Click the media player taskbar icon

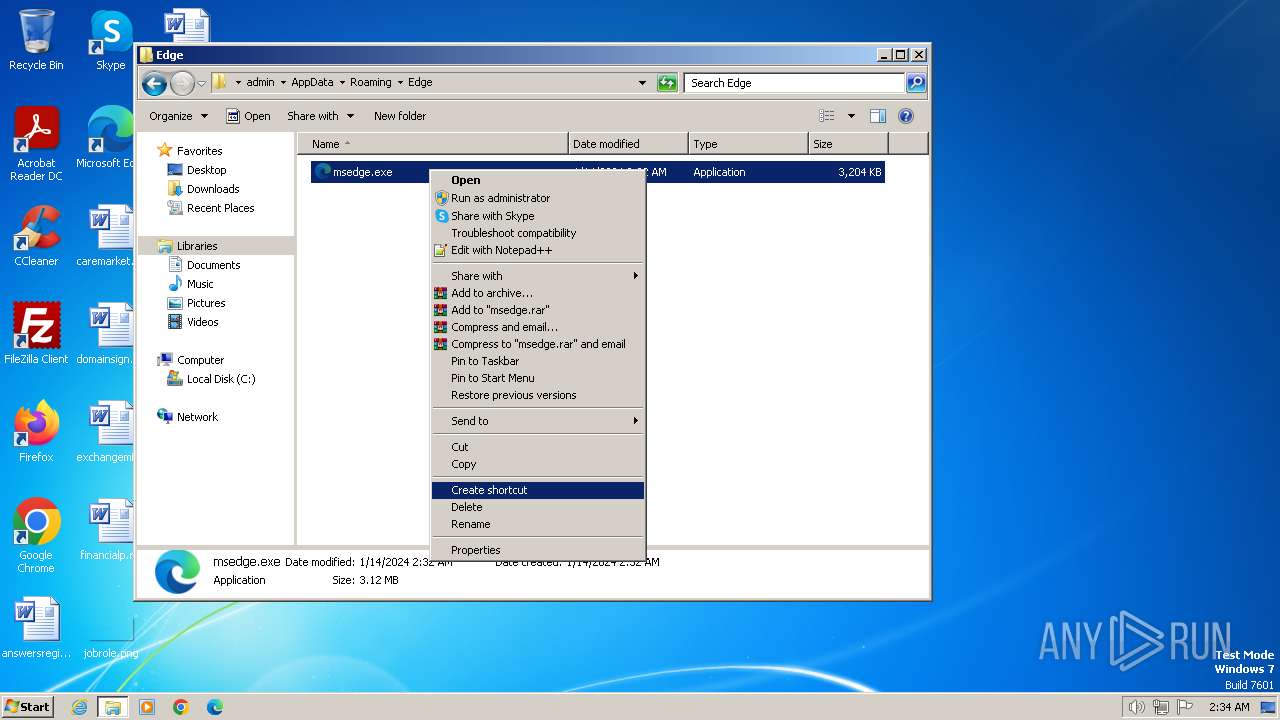pos(147,707)
